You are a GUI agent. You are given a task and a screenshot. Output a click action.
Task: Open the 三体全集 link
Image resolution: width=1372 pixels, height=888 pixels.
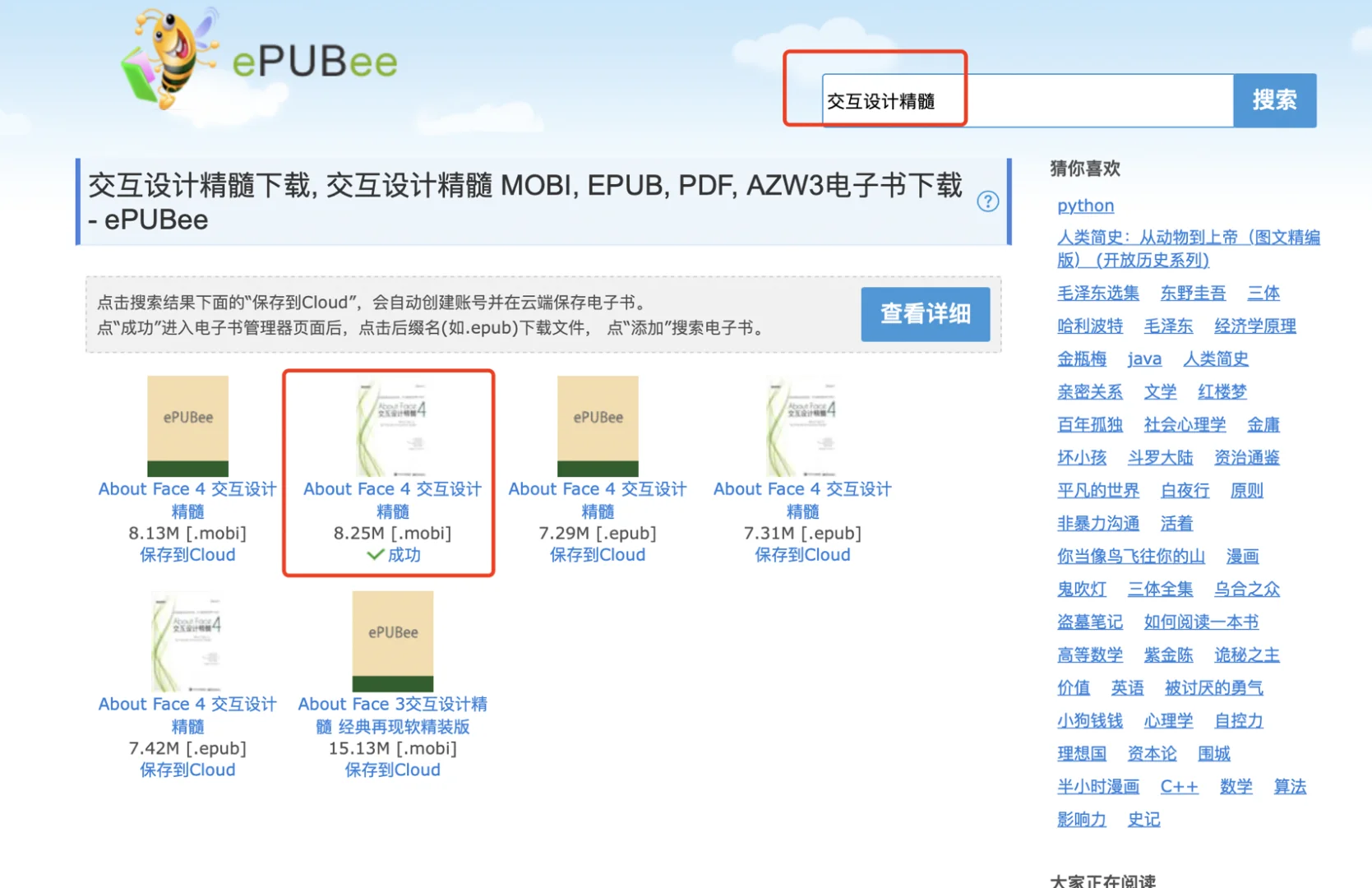click(x=1160, y=589)
